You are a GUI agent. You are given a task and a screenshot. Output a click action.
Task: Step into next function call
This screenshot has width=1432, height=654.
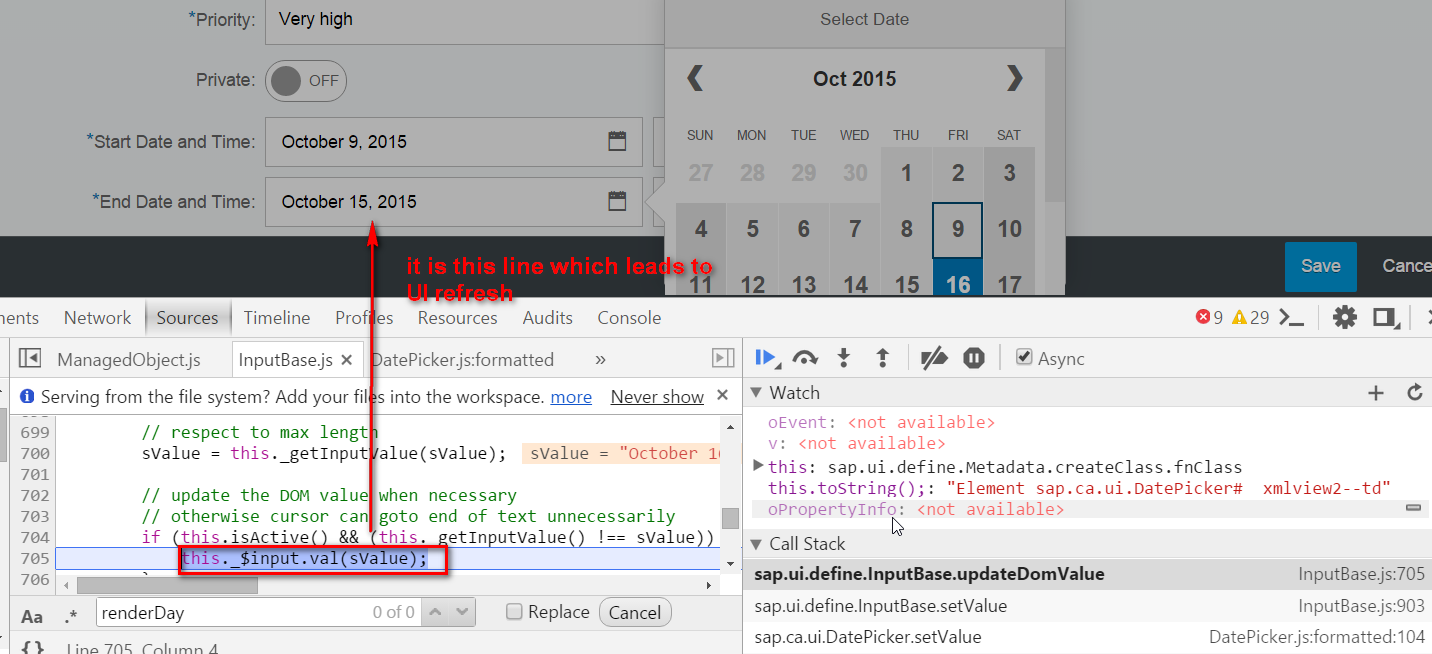pos(844,358)
